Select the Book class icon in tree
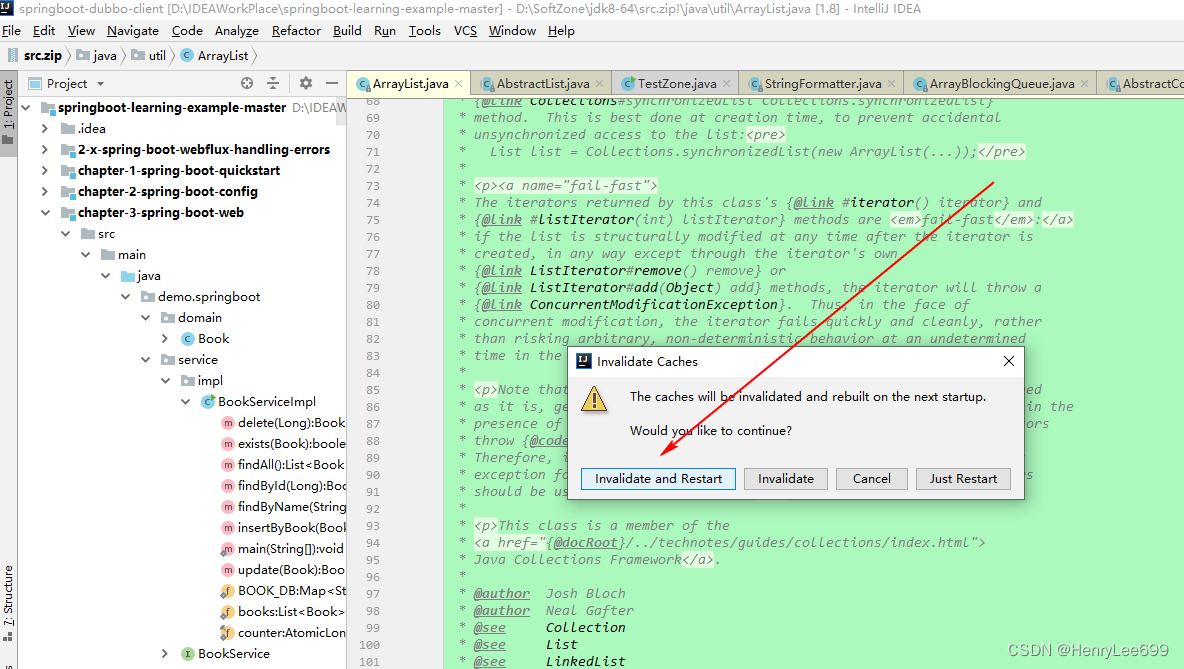 [188, 339]
